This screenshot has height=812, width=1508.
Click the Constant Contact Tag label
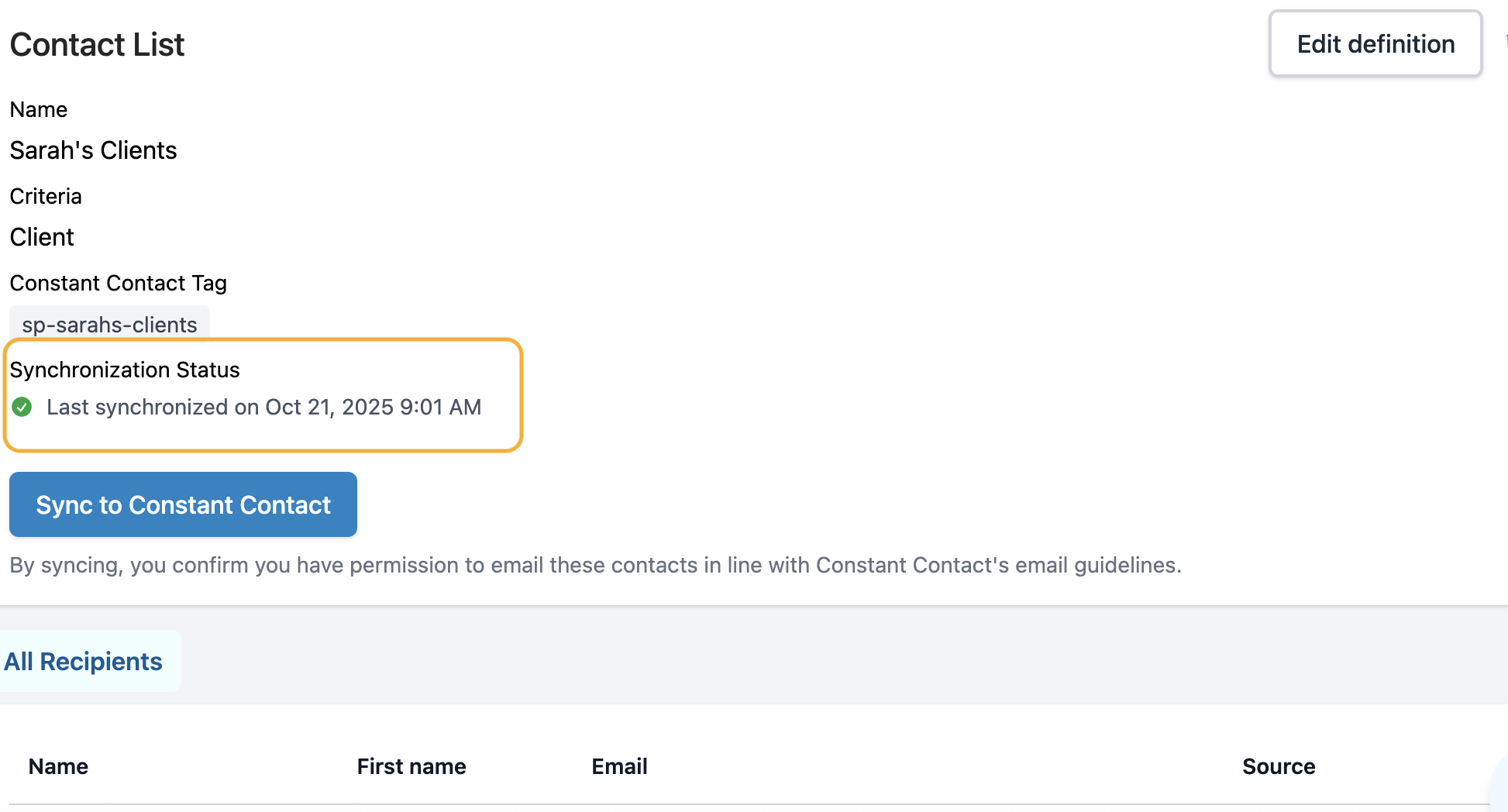click(118, 283)
